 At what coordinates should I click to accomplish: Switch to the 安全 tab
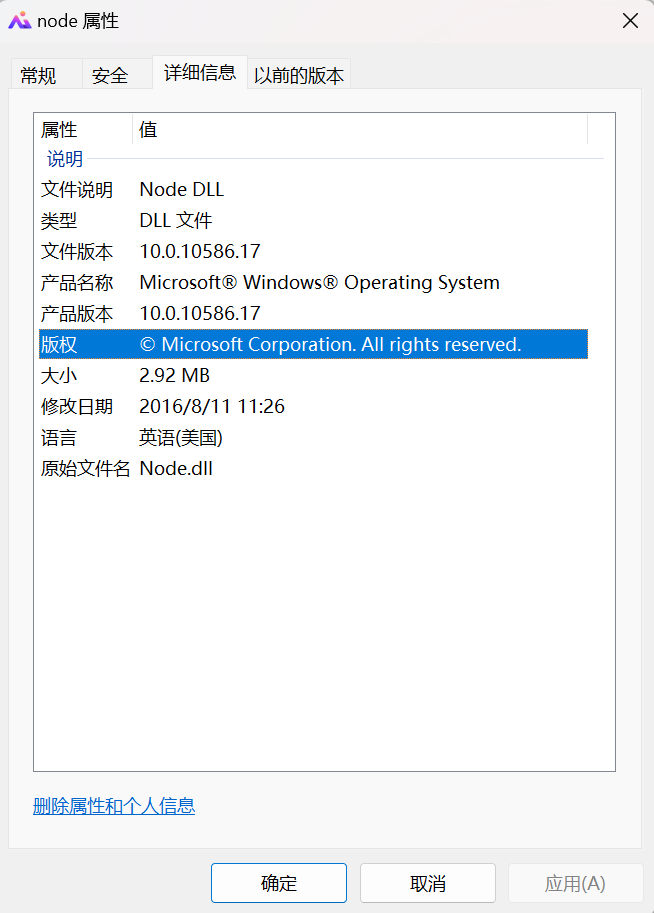tap(112, 74)
